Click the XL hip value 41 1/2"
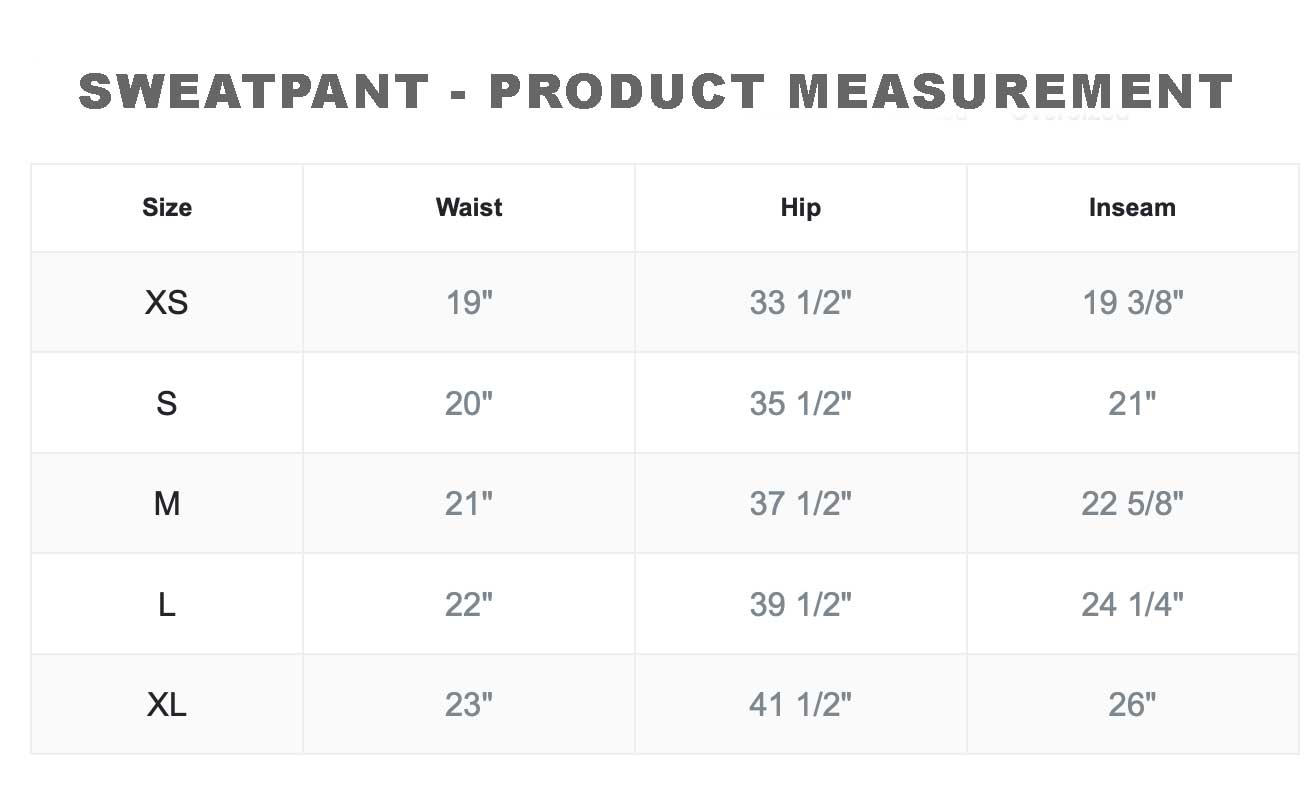The height and width of the screenshot is (787, 1311). pos(800,705)
